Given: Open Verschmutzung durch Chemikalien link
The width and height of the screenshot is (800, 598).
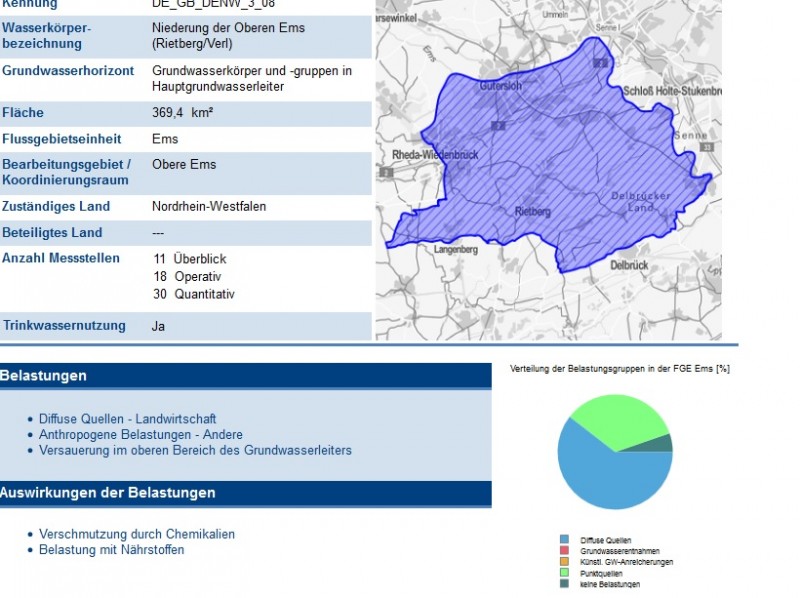Looking at the screenshot, I should pyautogui.click(x=137, y=534).
